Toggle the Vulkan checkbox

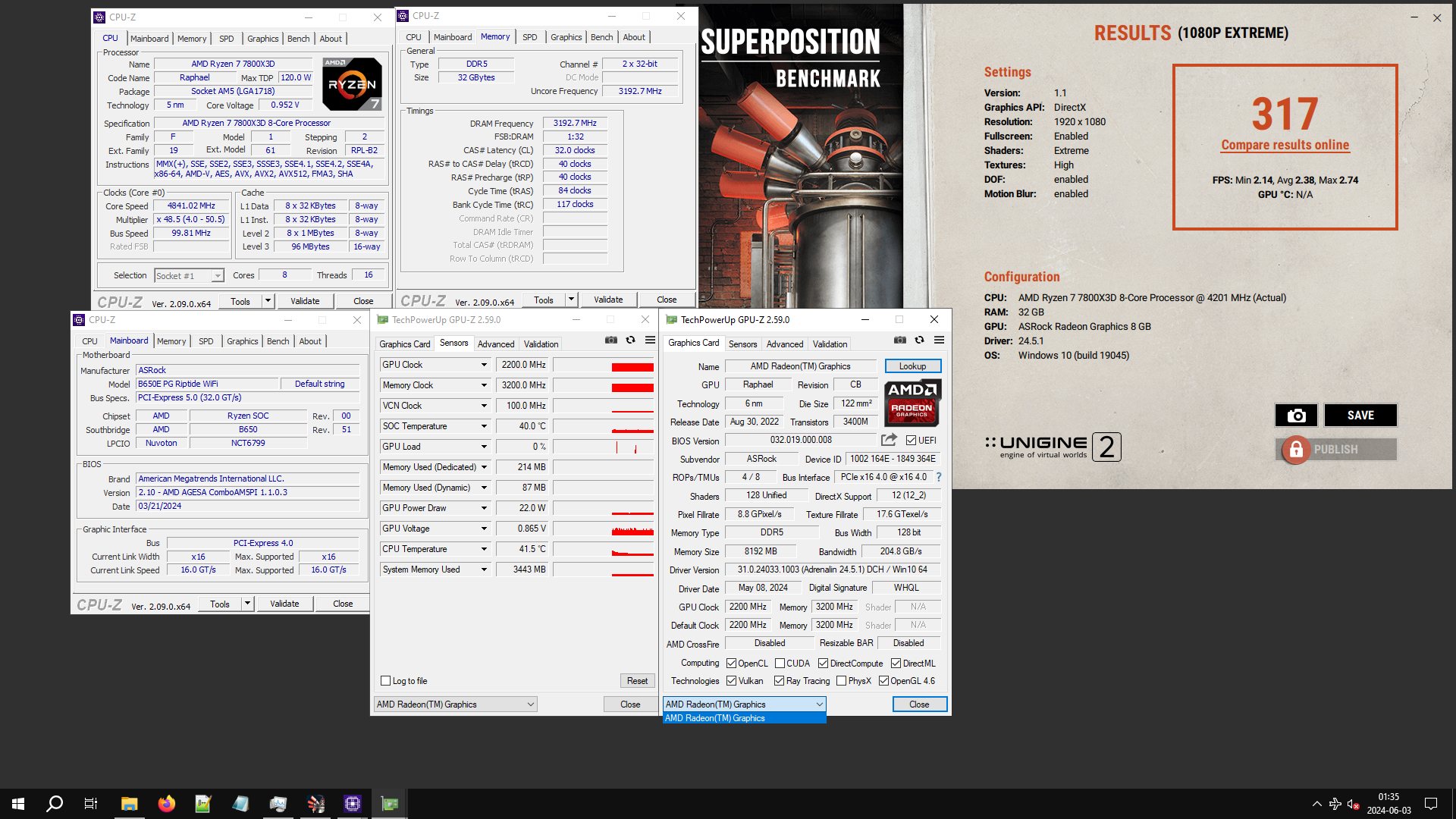click(x=731, y=681)
